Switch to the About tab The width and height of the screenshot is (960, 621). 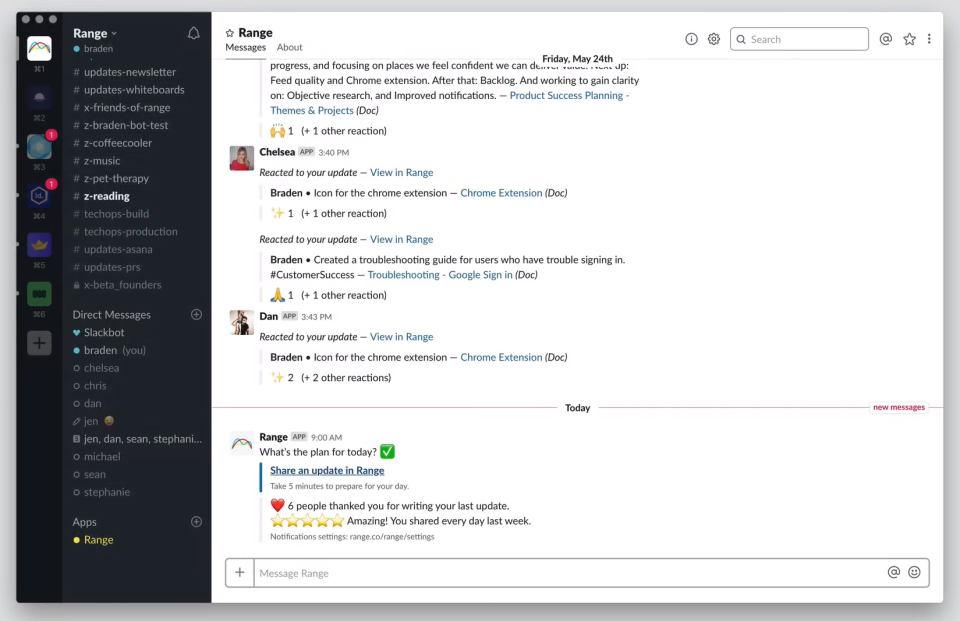tap(290, 48)
